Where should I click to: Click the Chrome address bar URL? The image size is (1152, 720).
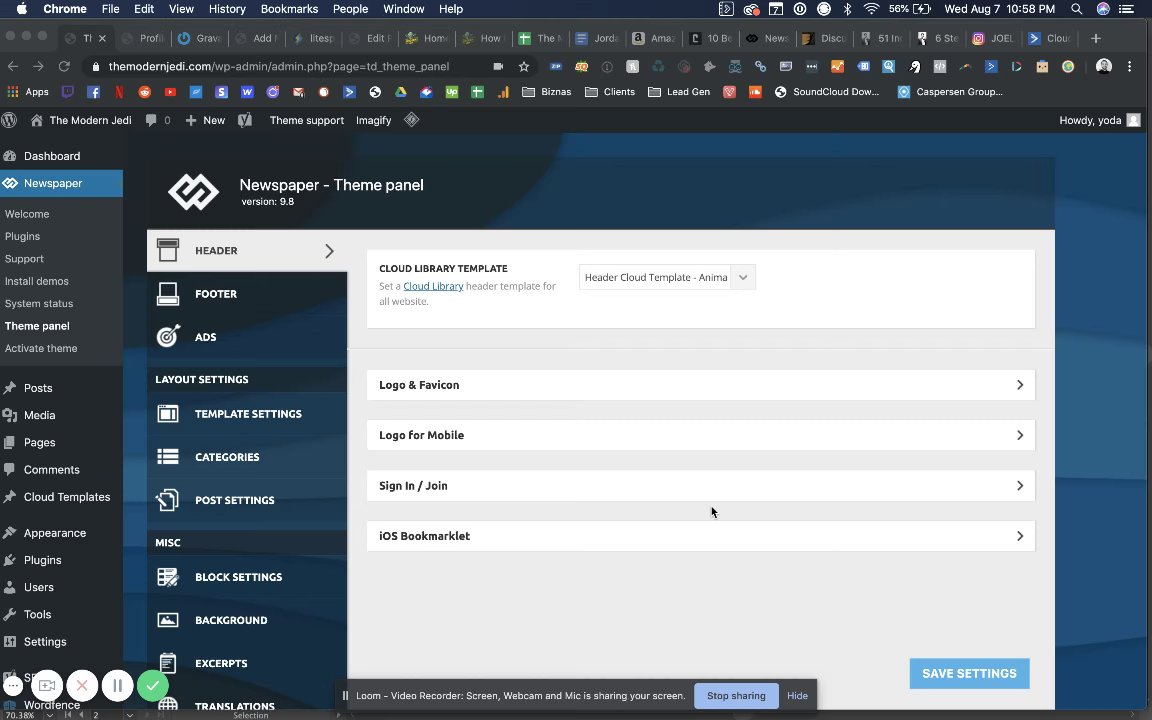278,66
